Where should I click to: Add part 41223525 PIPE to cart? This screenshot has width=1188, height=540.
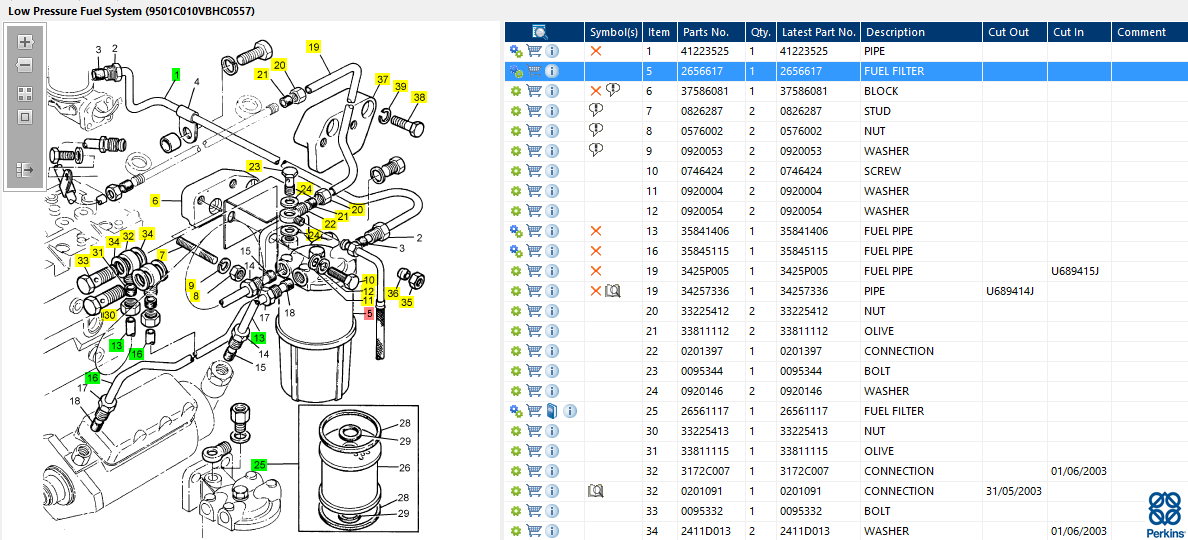pyautogui.click(x=534, y=51)
